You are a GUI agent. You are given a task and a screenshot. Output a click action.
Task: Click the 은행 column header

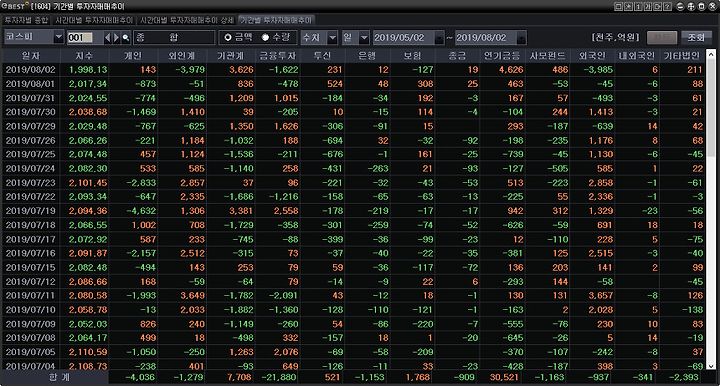click(x=367, y=56)
